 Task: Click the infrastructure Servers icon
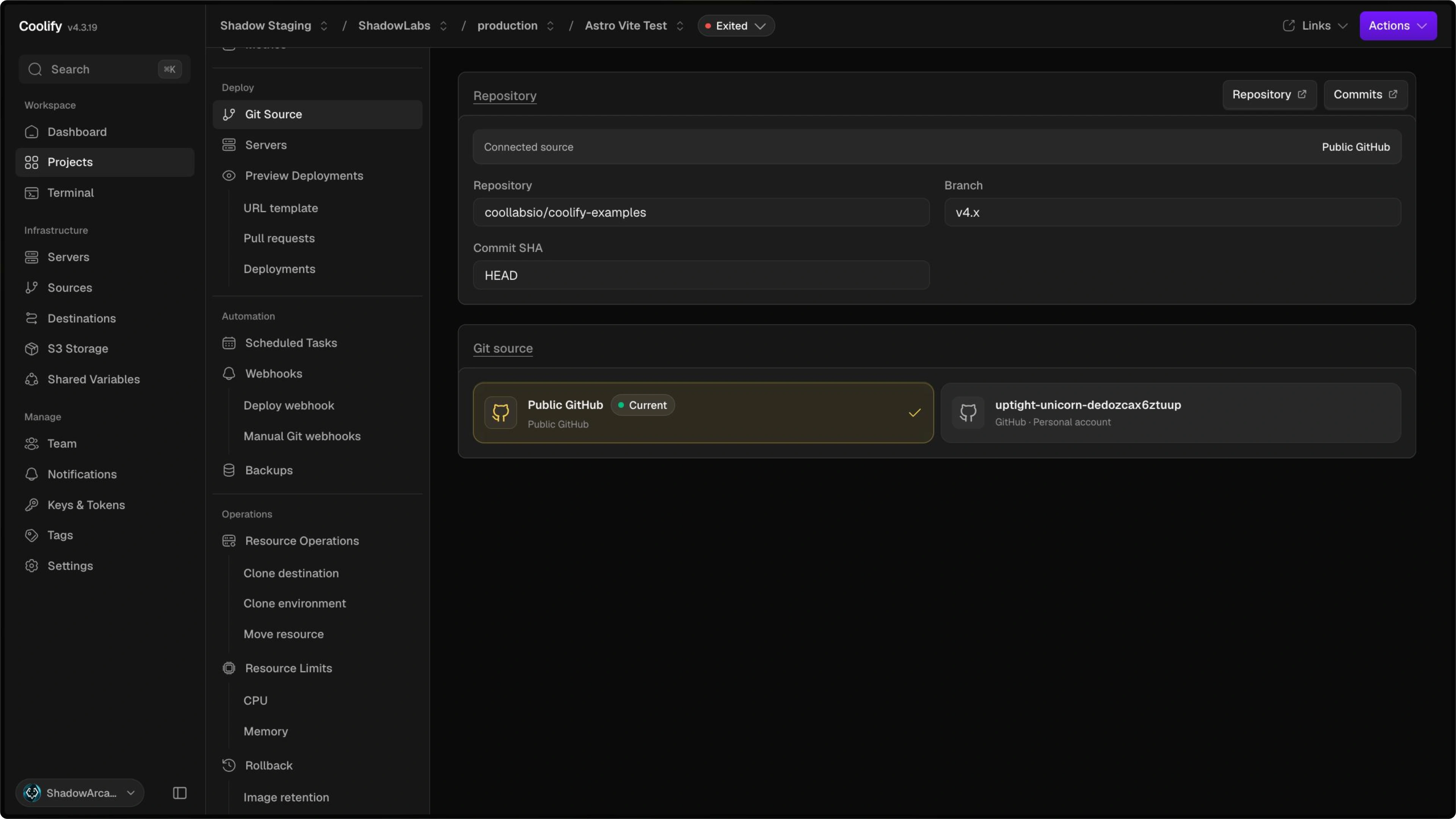(x=31, y=257)
